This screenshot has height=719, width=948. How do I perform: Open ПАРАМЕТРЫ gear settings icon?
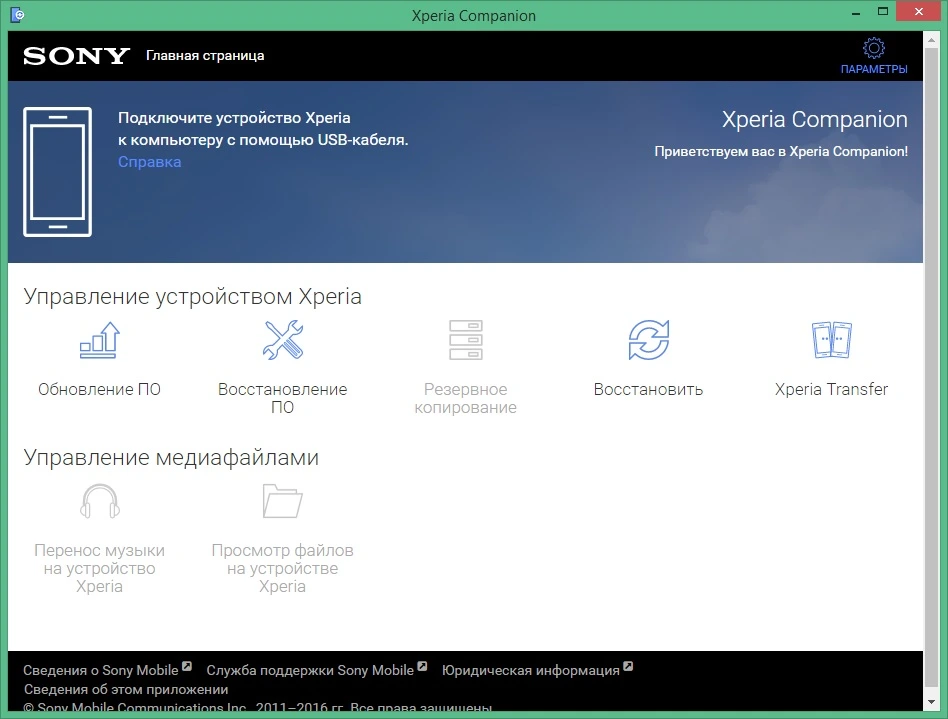tap(874, 48)
